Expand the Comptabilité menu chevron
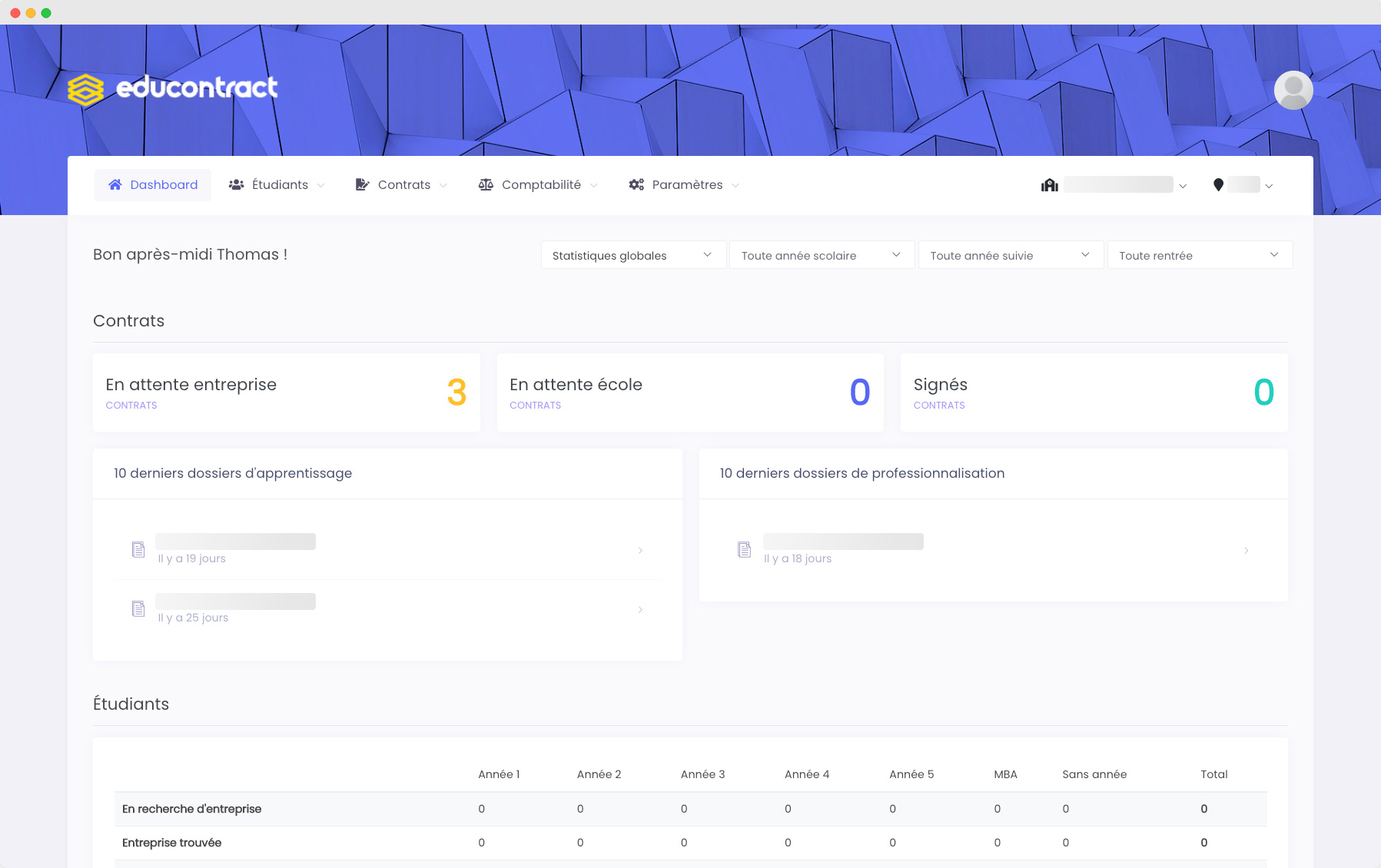Screen dimensions: 1381x868 tap(593, 185)
